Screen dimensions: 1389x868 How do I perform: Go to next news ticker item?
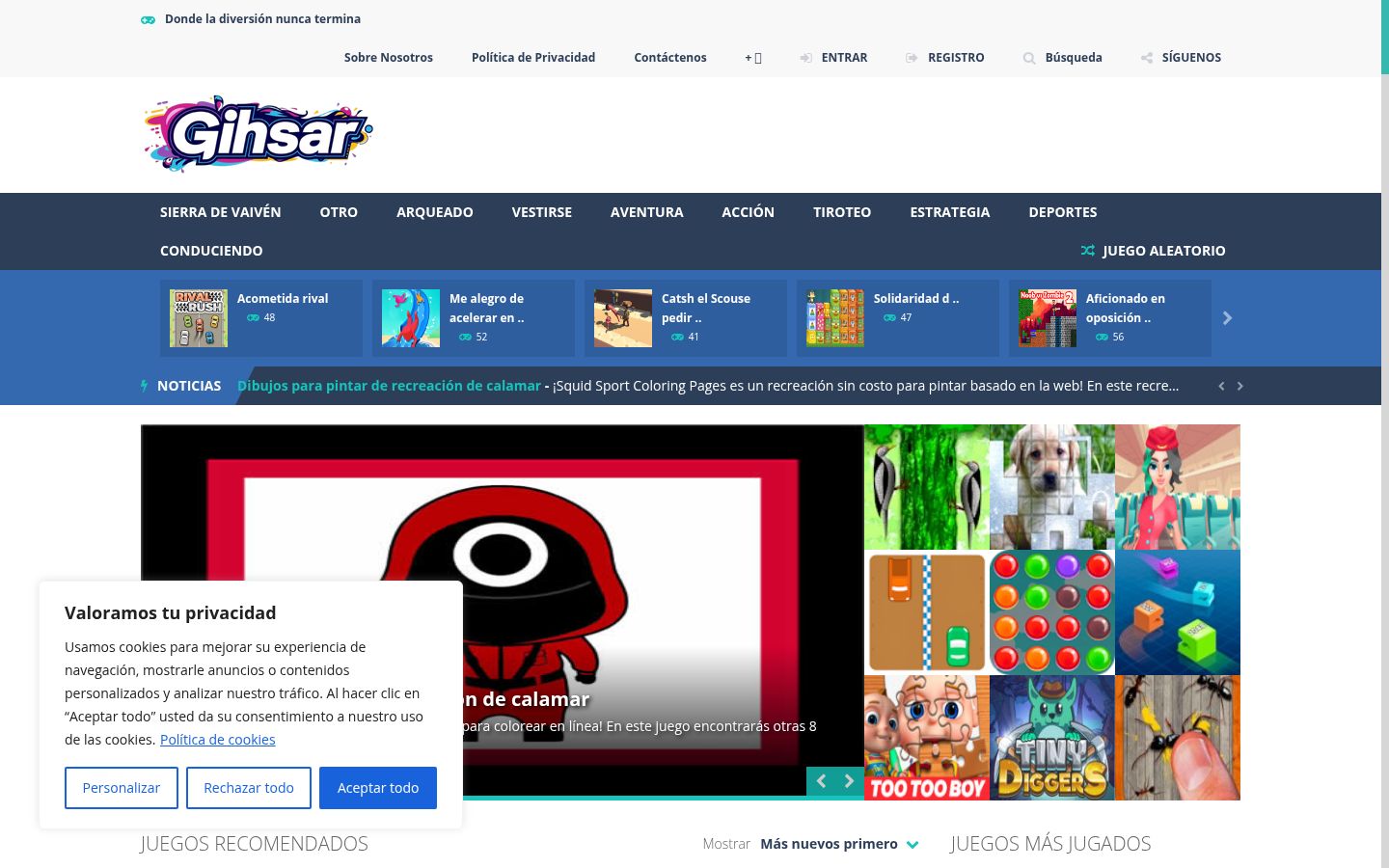click(1240, 386)
